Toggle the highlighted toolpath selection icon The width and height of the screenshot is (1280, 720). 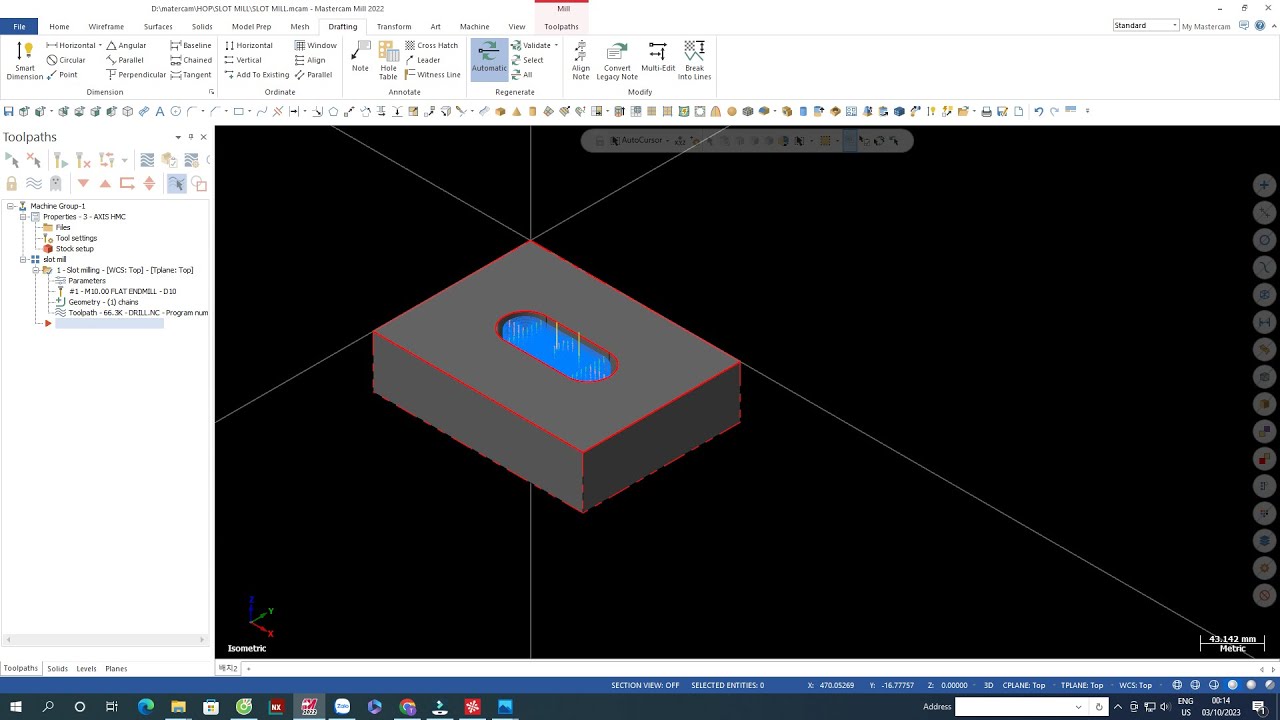coord(176,183)
